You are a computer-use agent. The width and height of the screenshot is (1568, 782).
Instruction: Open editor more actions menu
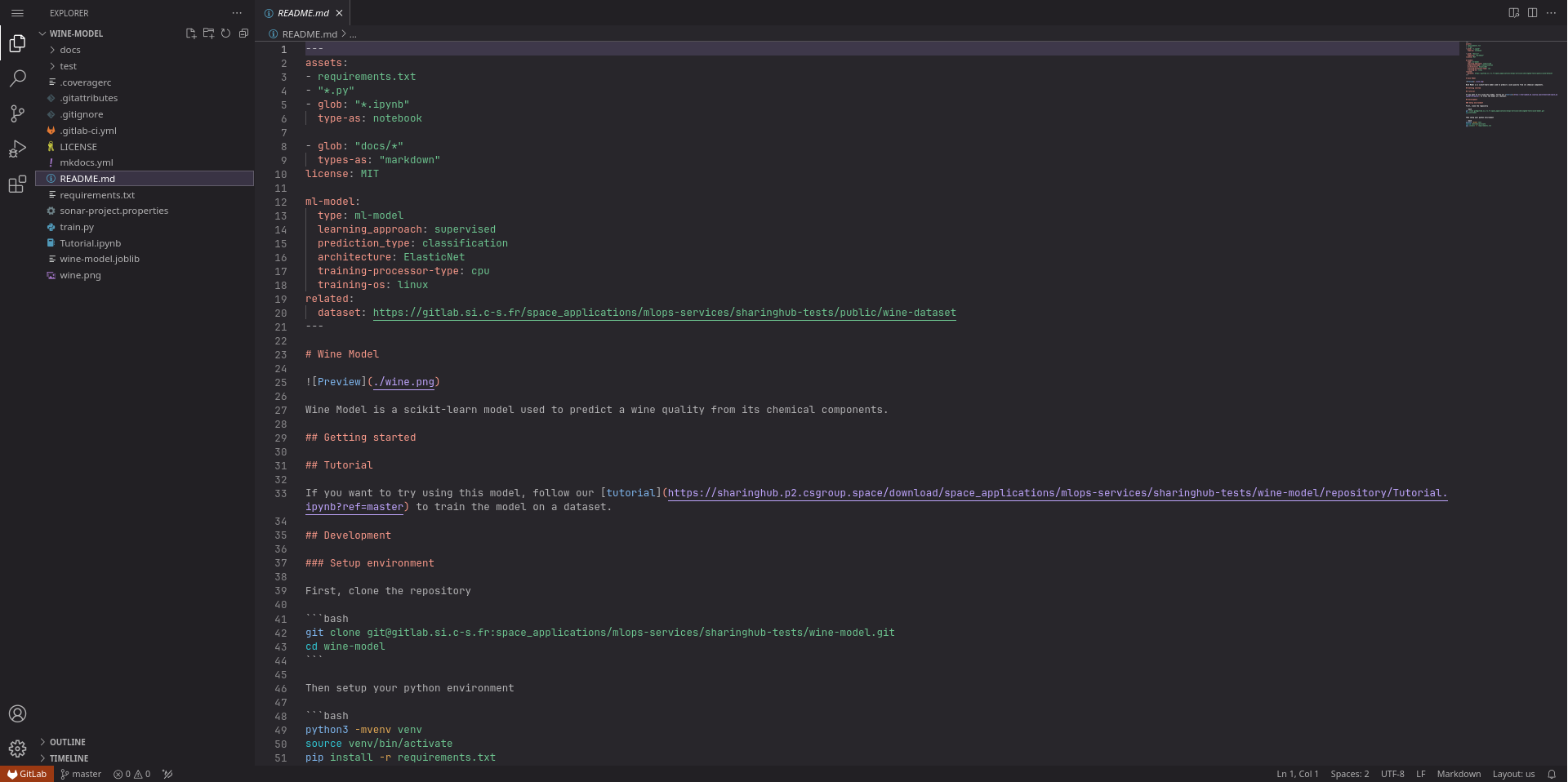tap(1551, 13)
